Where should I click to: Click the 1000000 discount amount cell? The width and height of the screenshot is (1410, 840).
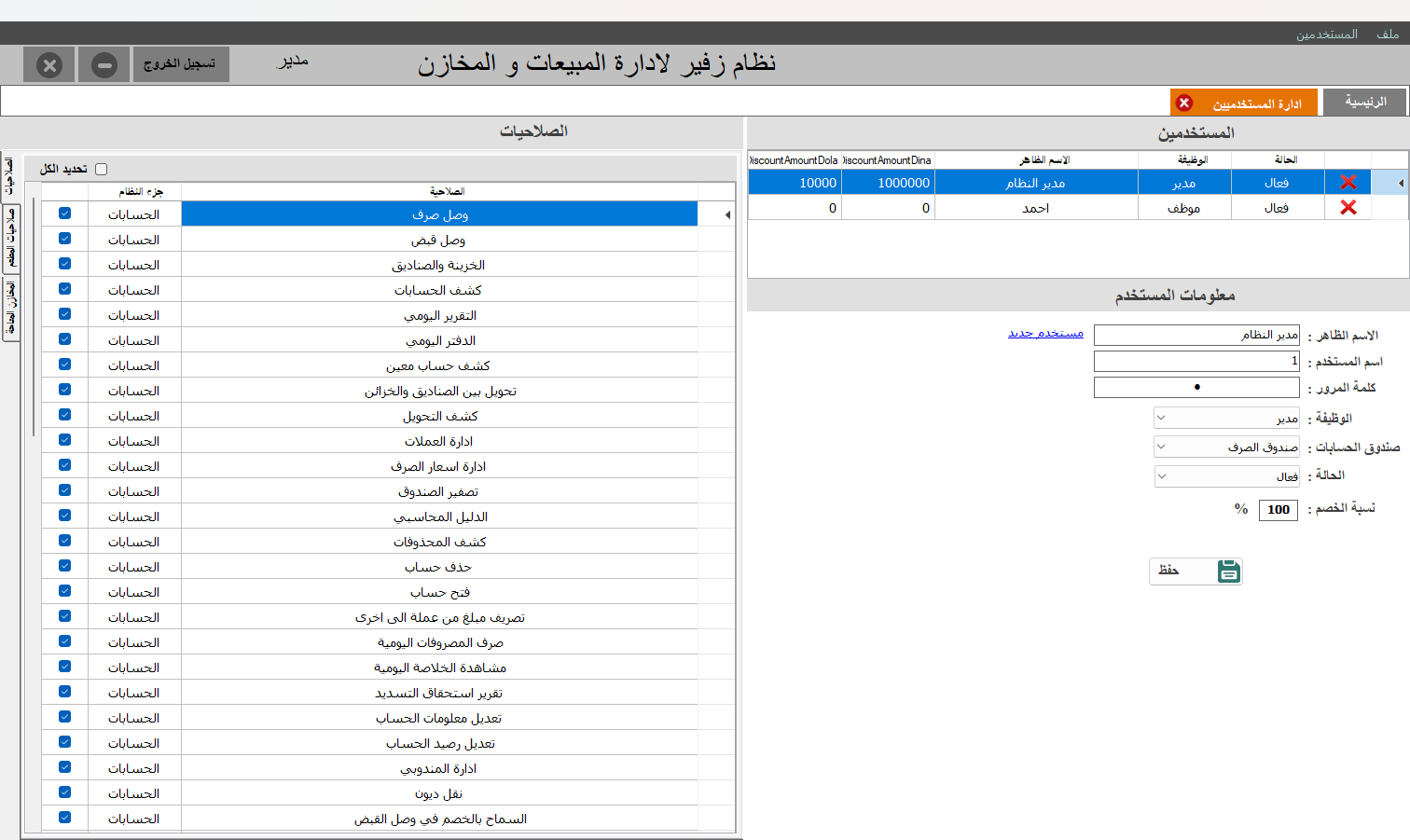(888, 183)
